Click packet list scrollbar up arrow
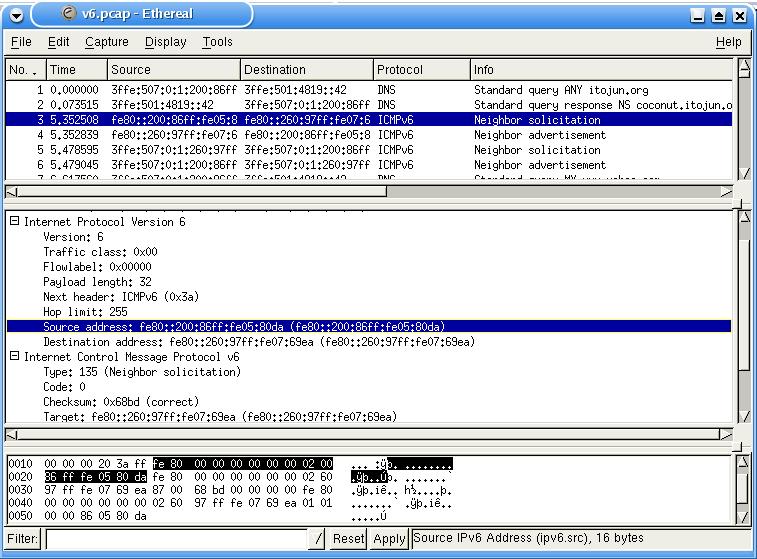Viewport: 757px width, 559px height. click(x=743, y=69)
